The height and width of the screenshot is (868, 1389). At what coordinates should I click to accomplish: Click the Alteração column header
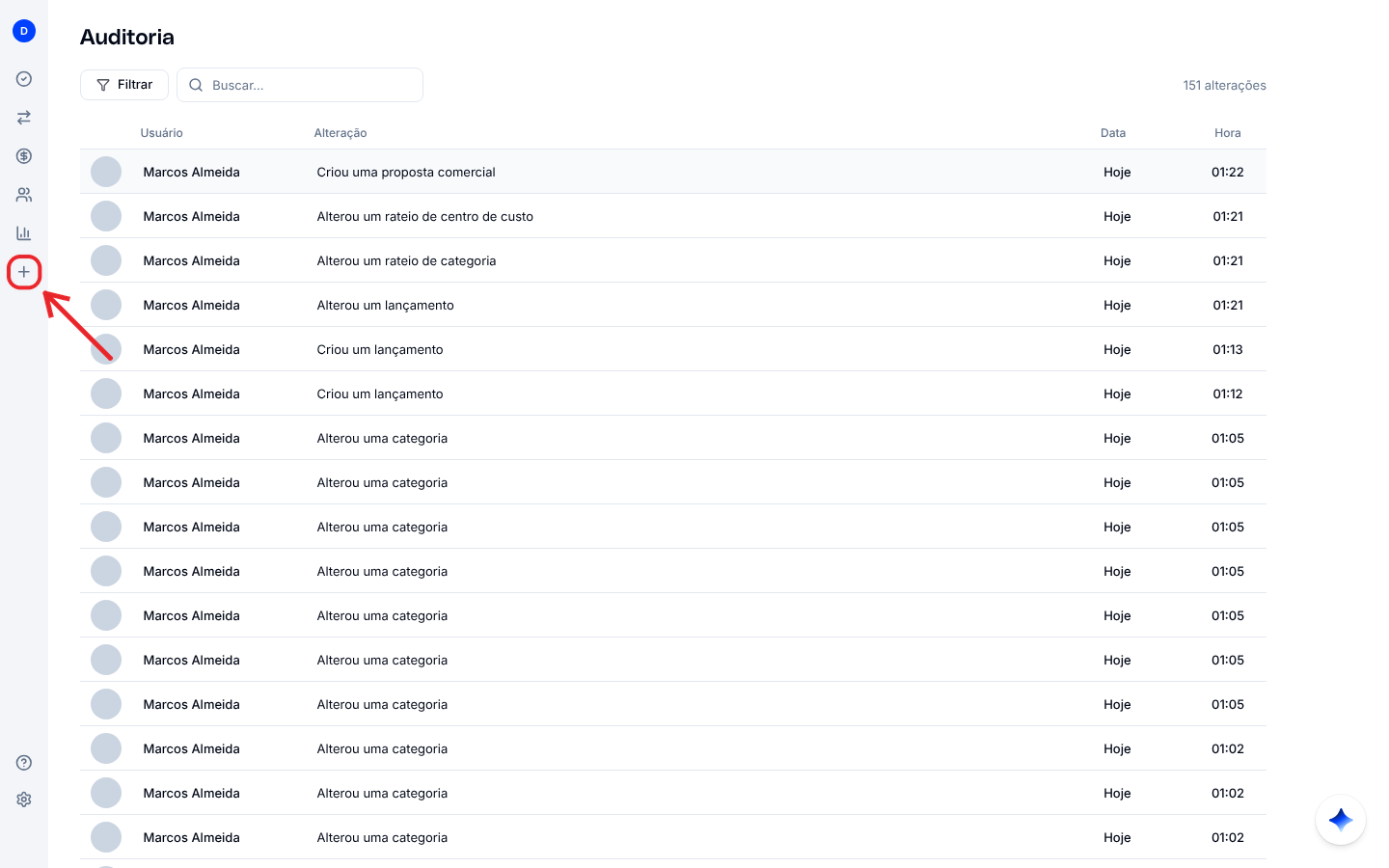pos(340,133)
